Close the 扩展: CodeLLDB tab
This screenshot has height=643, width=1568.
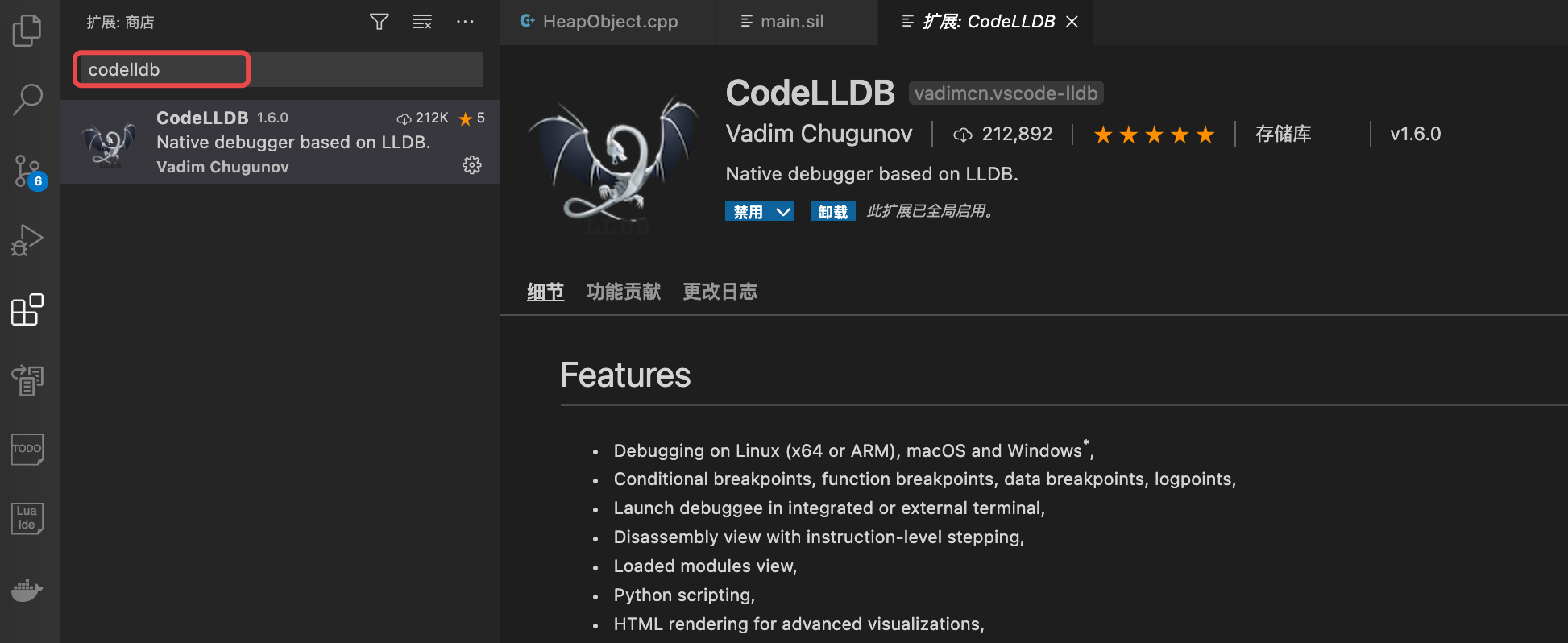point(1072,22)
